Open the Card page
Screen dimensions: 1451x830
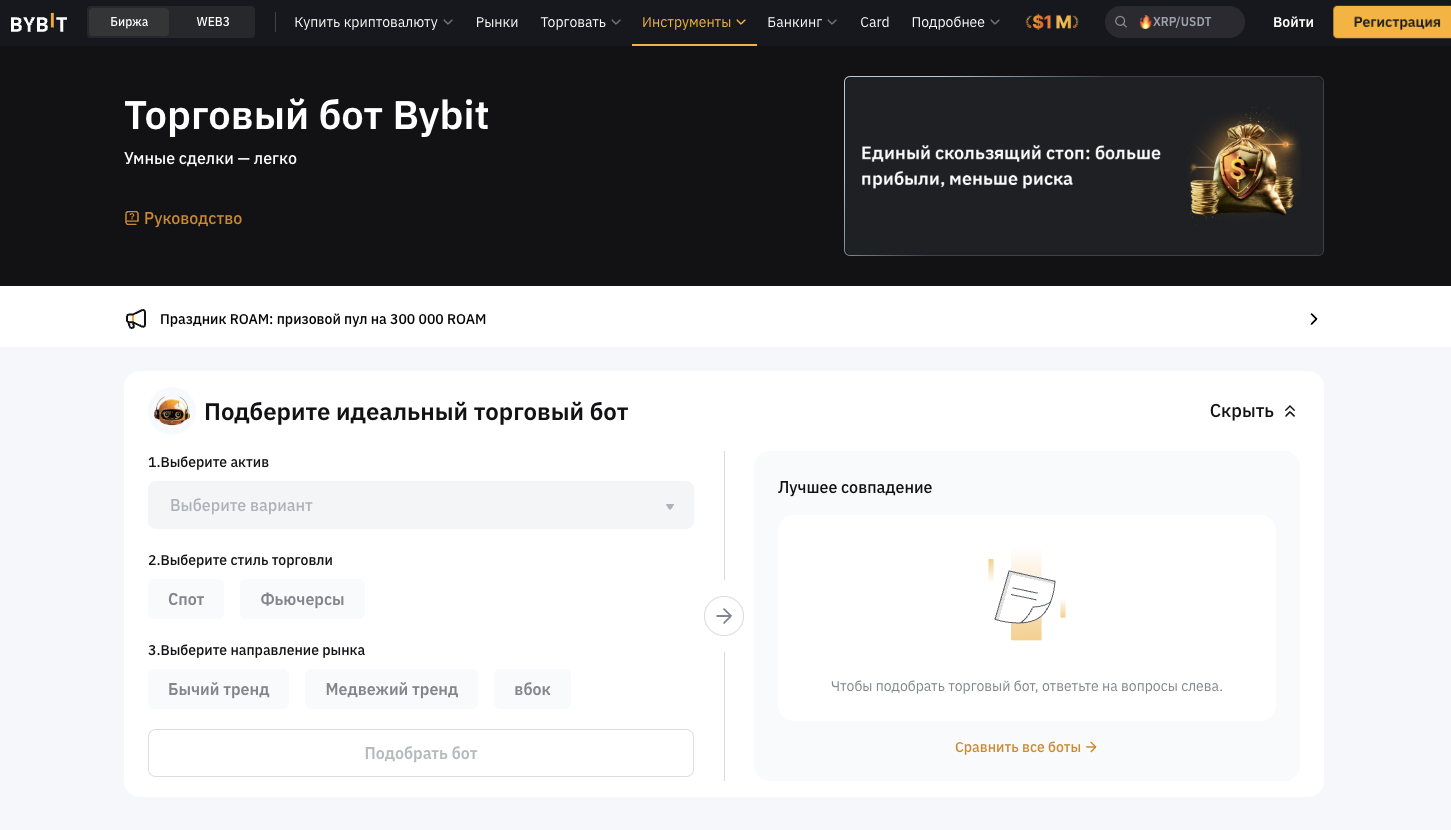coord(874,22)
